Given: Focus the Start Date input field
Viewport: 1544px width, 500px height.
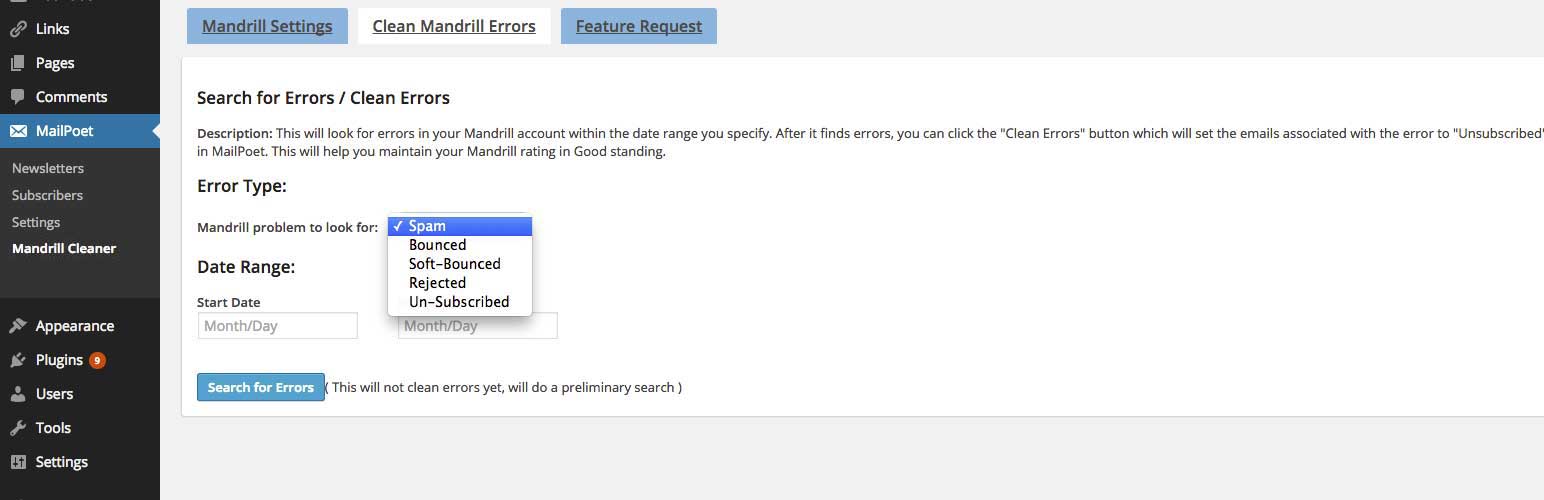Looking at the screenshot, I should 278,326.
